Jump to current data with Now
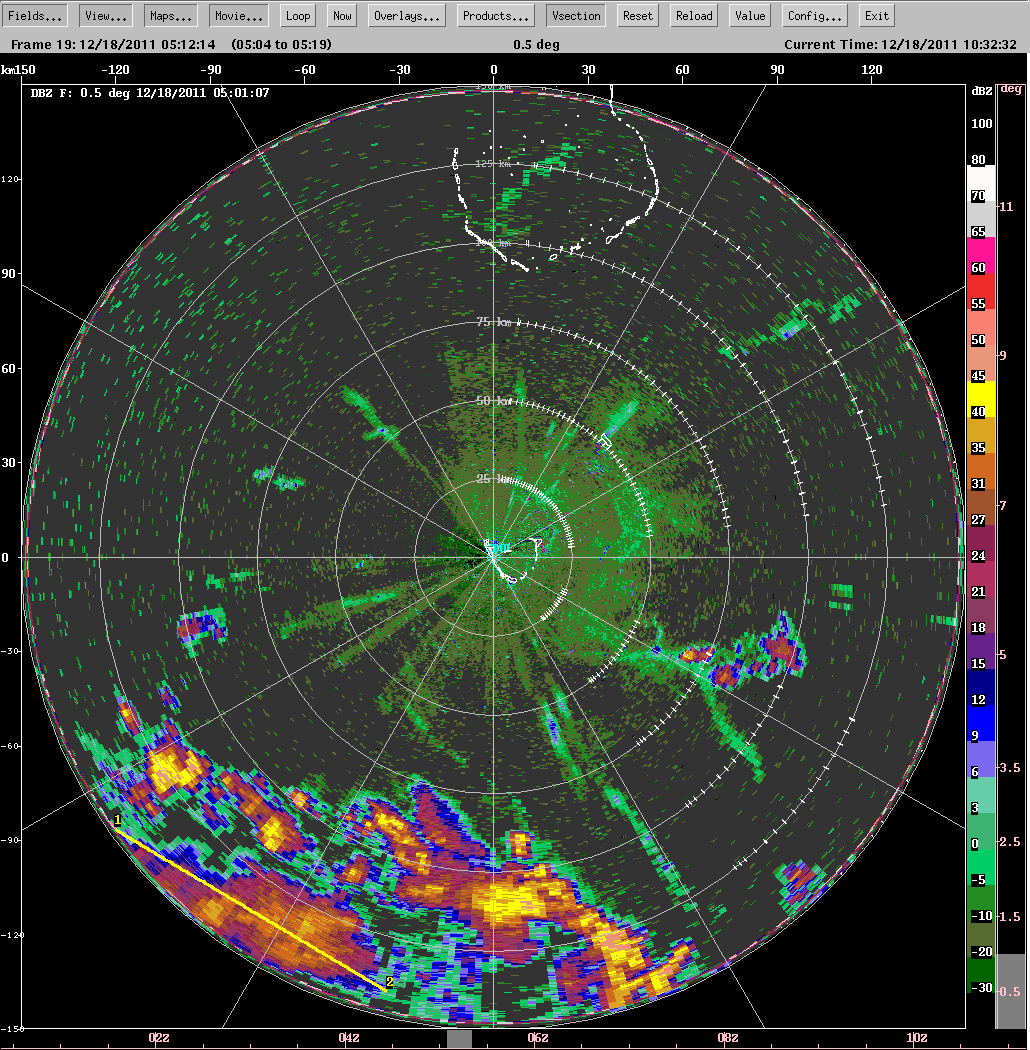The width and height of the screenshot is (1030, 1050). [341, 15]
